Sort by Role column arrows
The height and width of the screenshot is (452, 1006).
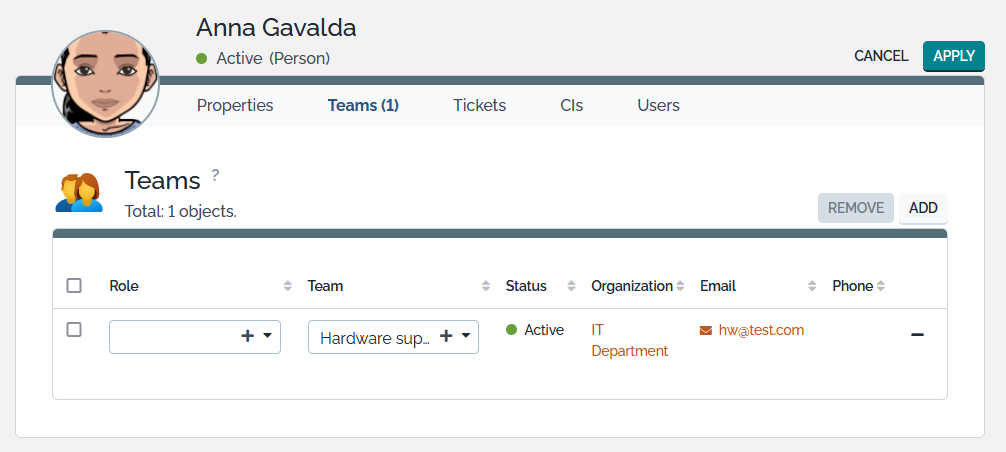pos(288,286)
